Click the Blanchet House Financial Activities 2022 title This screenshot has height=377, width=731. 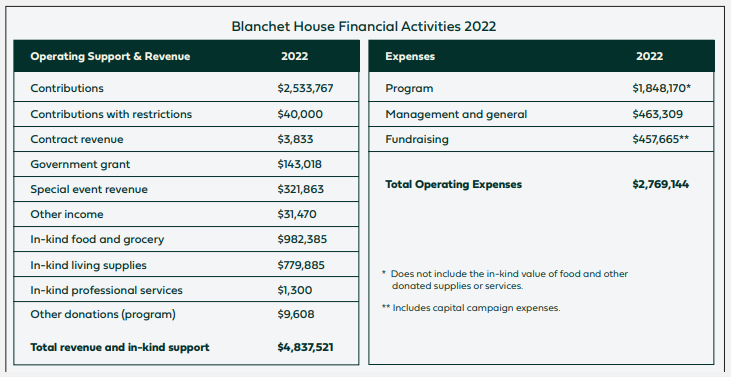pyautogui.click(x=364, y=26)
